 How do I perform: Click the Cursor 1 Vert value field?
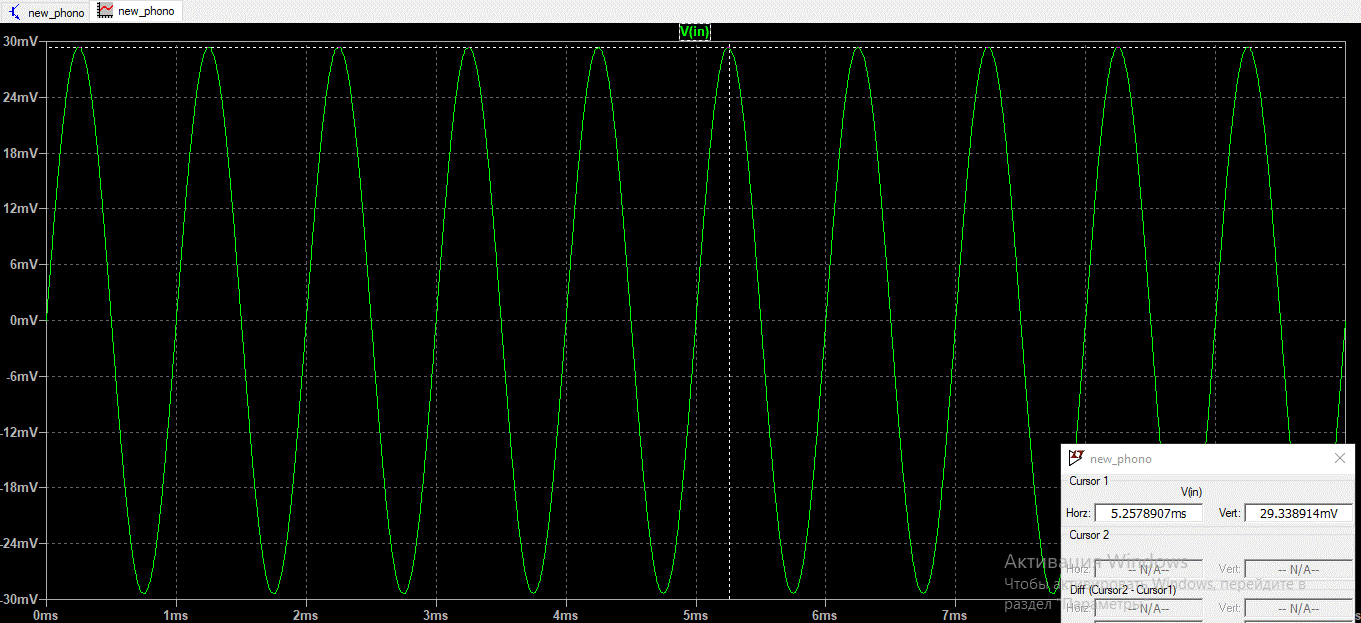point(1298,513)
